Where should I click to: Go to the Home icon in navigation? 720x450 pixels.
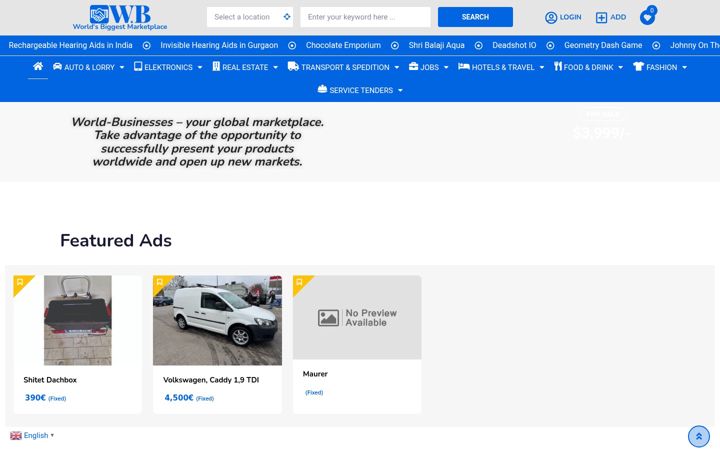pos(38,67)
